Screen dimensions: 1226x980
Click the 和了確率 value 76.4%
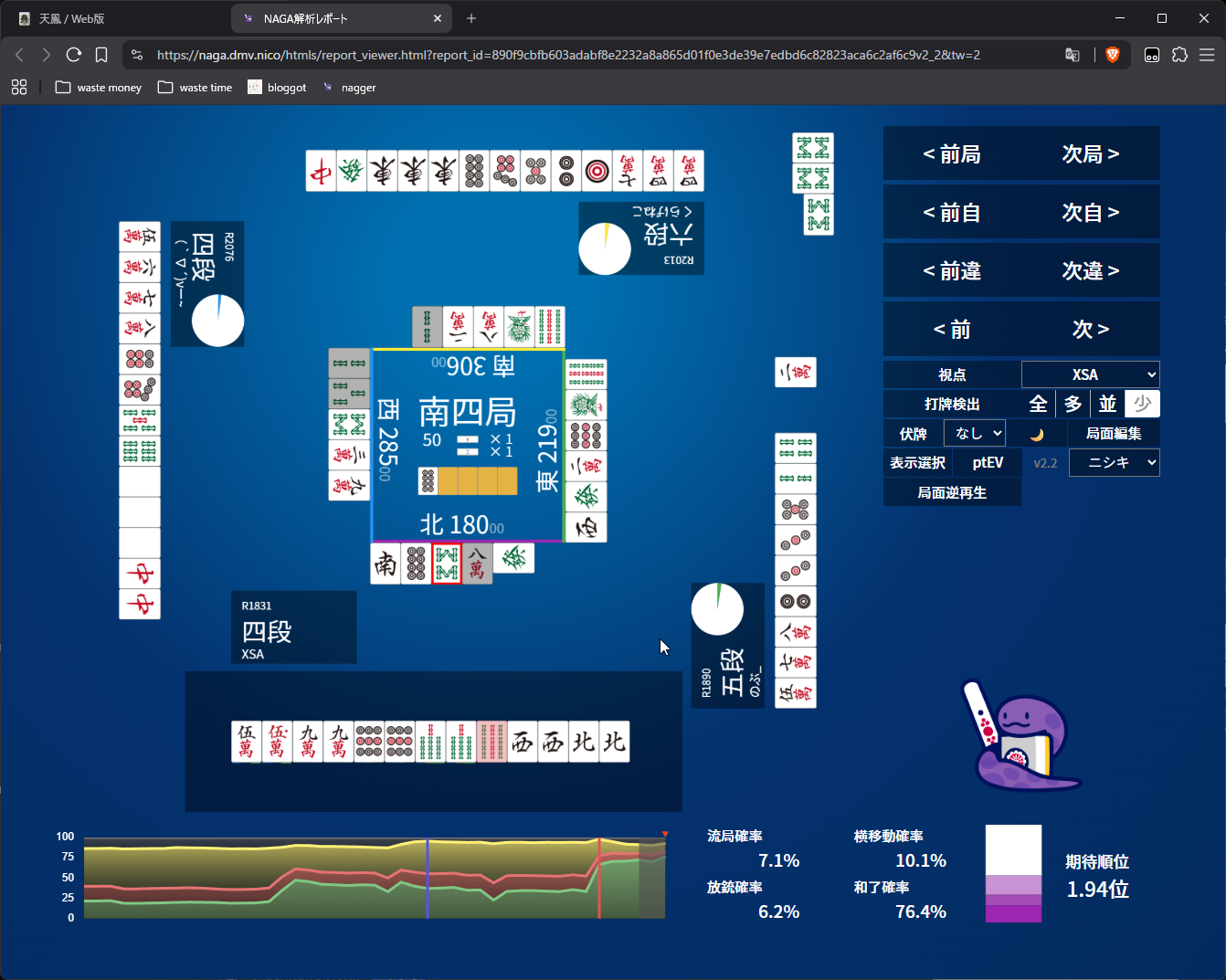pyautogui.click(x=921, y=912)
